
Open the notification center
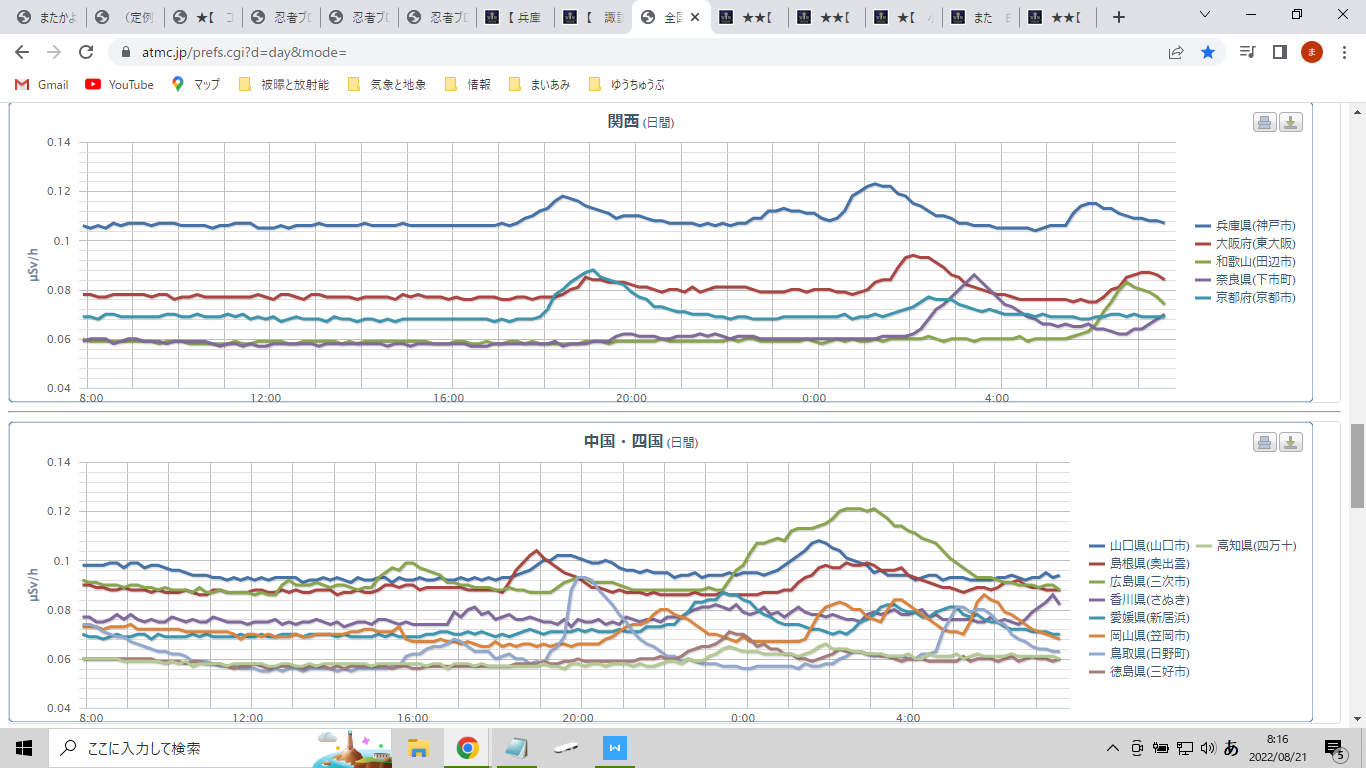click(x=1334, y=747)
